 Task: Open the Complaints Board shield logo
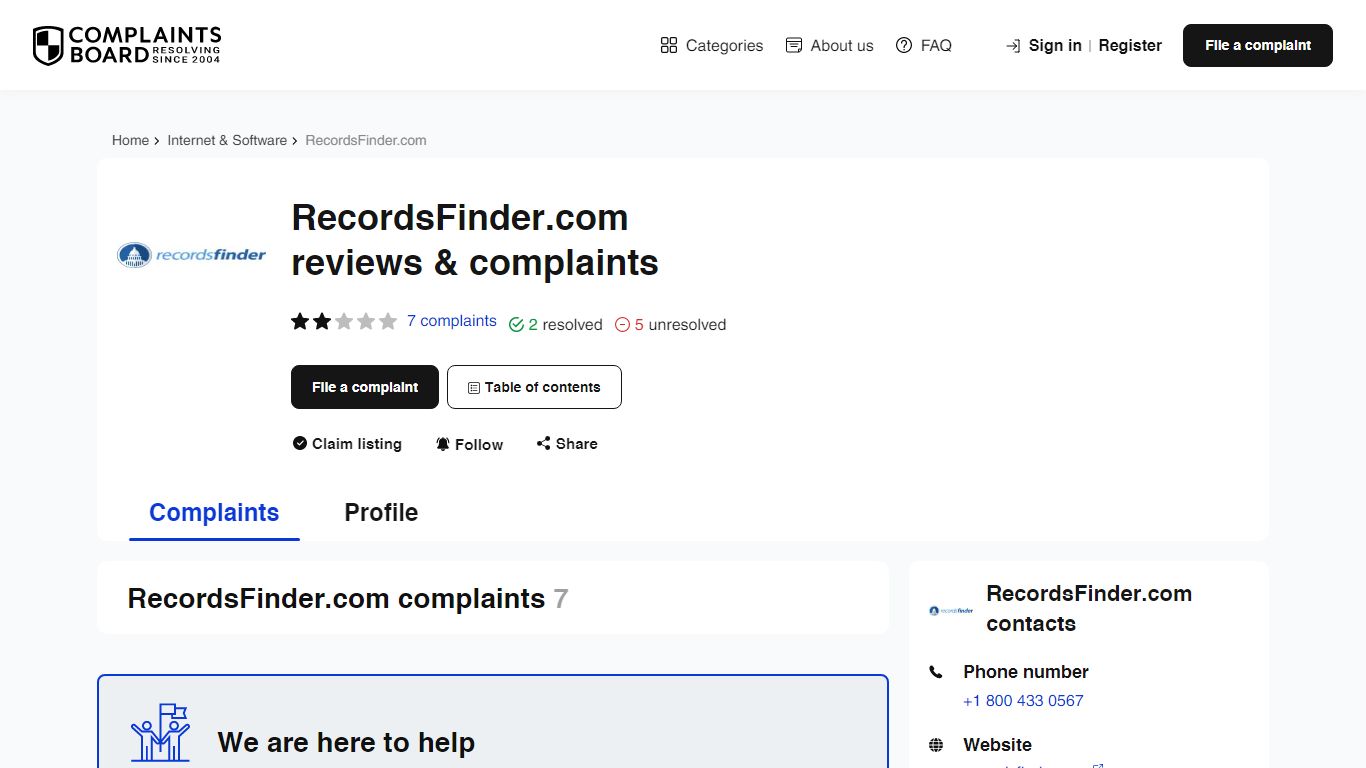coord(127,46)
